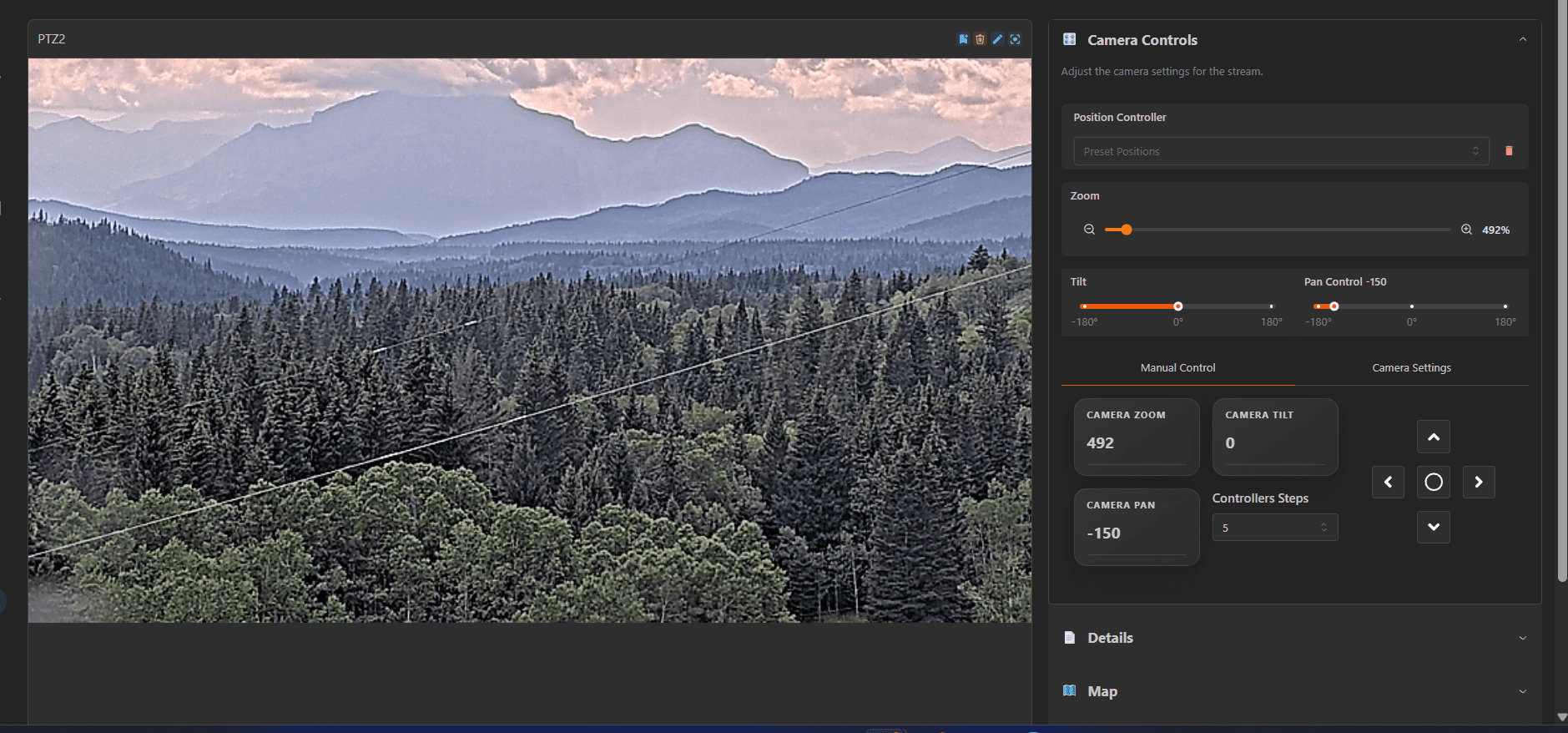Click the Details heading text

coord(1110,638)
